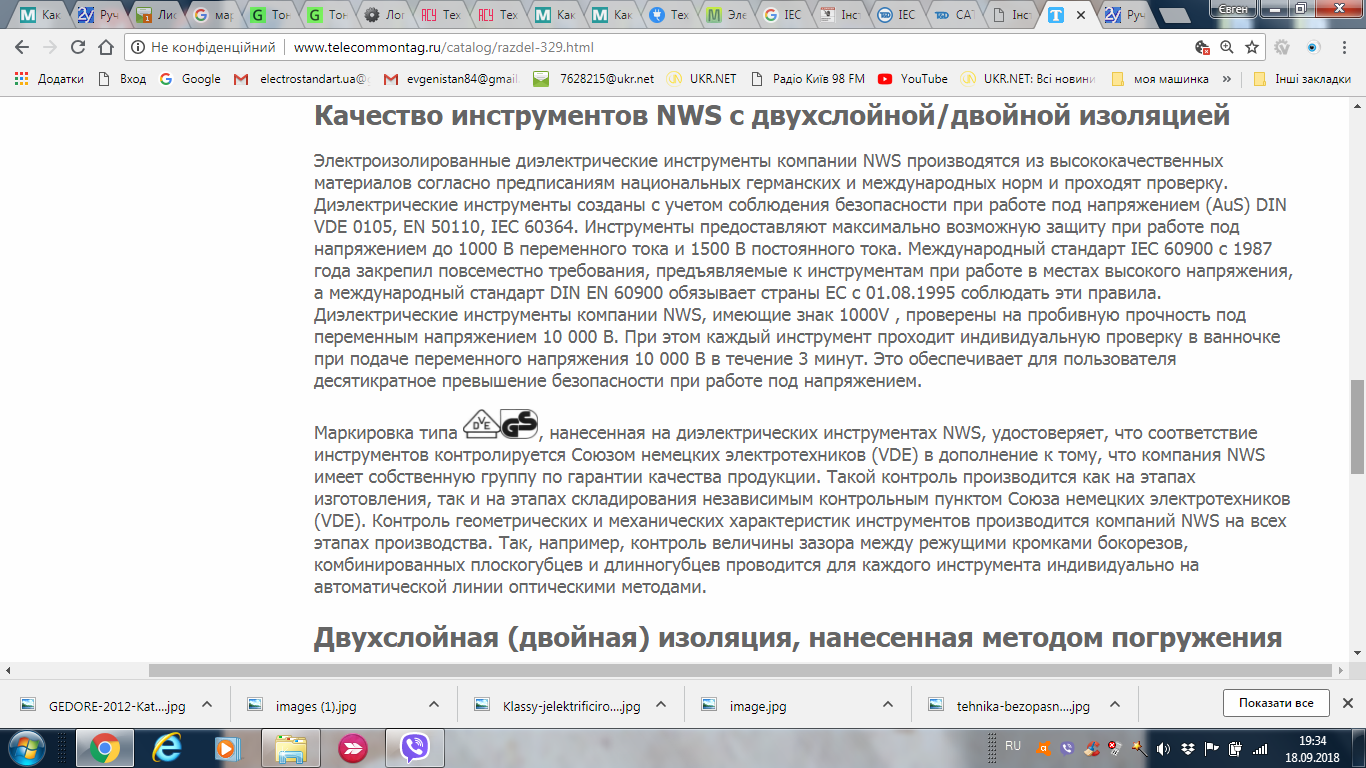The height and width of the screenshot is (768, 1366).
Task: Open the Інші закладки folder
Action: tap(1301, 79)
